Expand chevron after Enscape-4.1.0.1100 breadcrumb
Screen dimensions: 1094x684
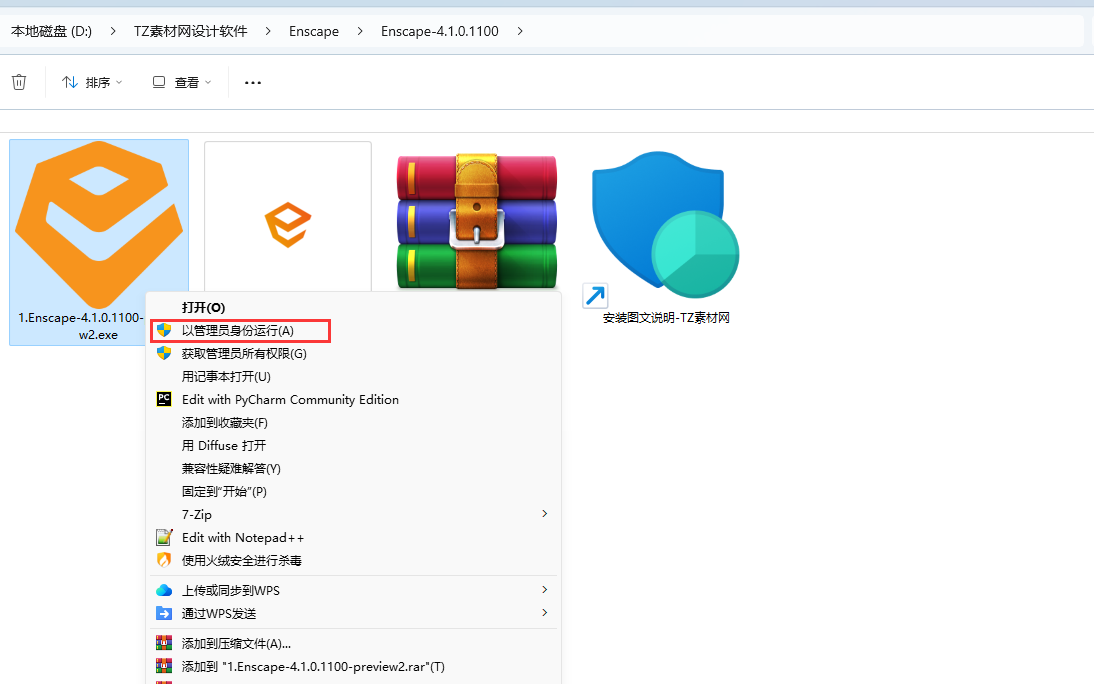[x=520, y=31]
